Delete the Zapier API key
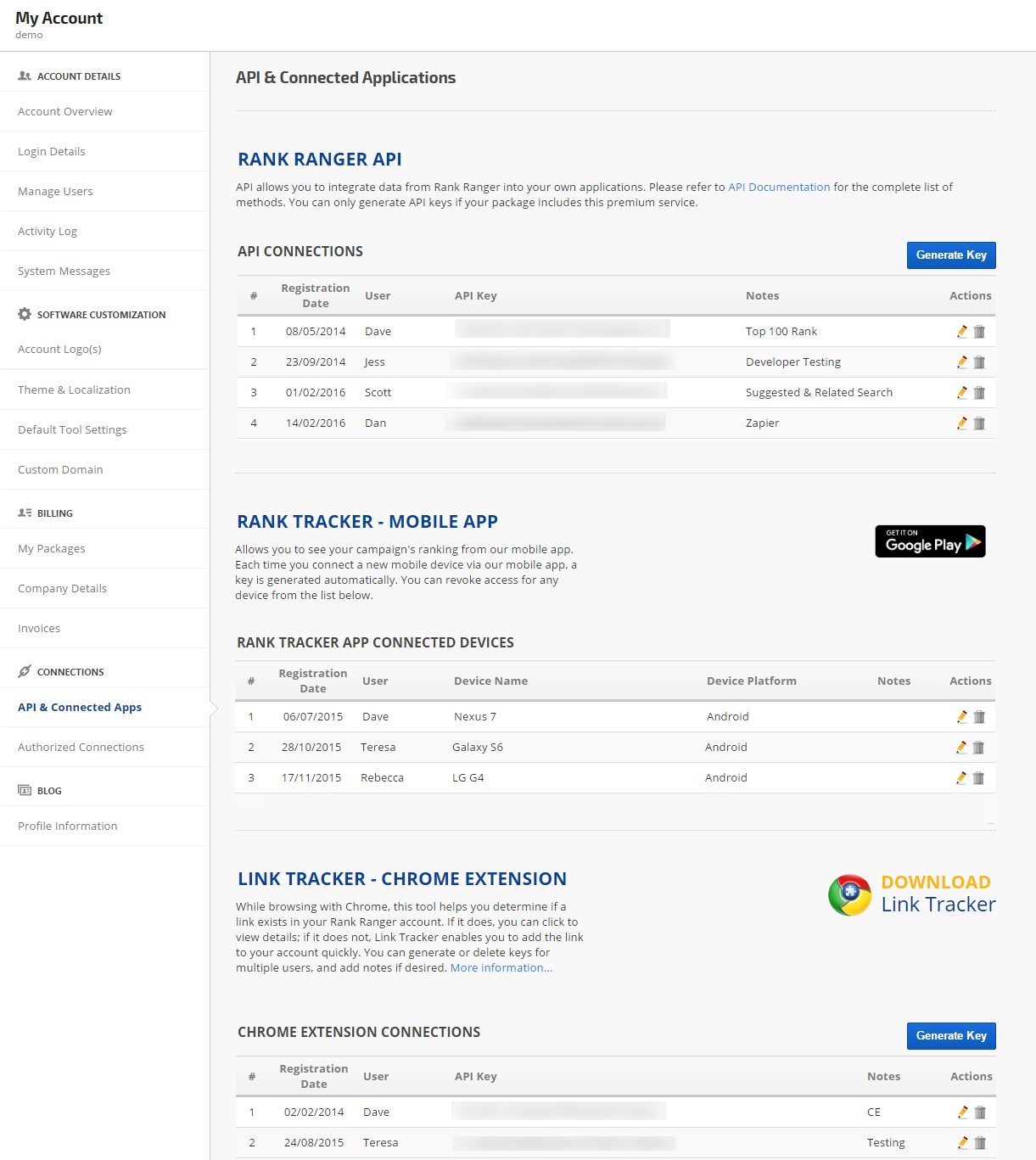The height and width of the screenshot is (1160, 1036). coord(979,423)
